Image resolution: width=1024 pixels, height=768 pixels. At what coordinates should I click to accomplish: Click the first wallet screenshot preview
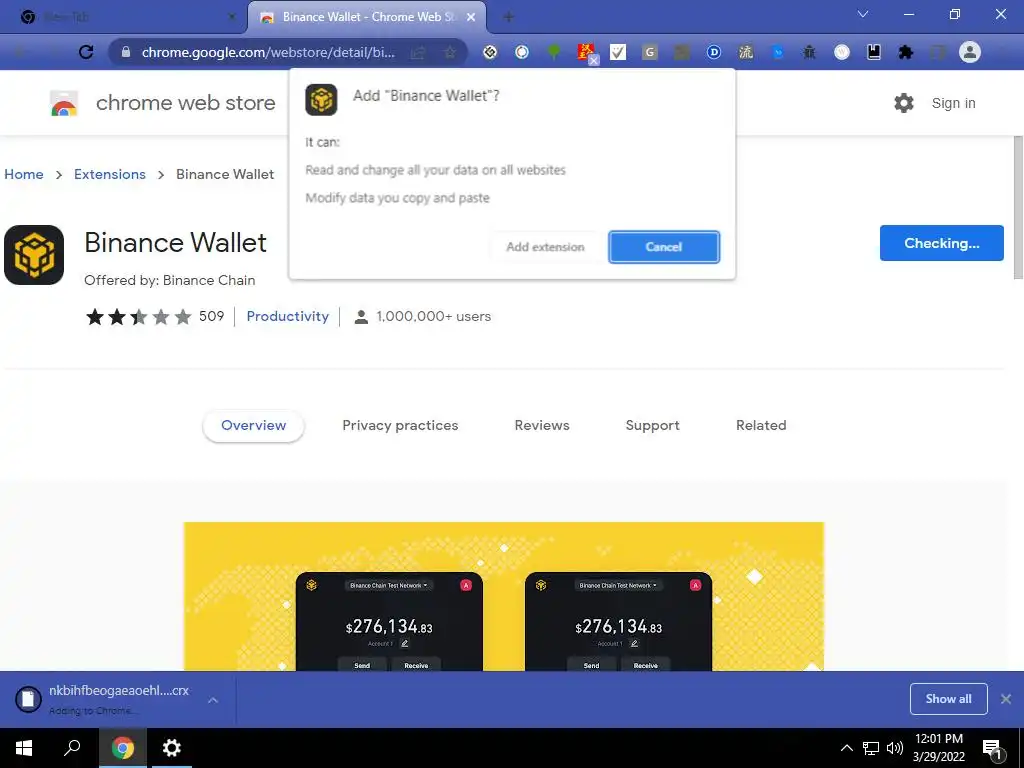click(x=389, y=621)
